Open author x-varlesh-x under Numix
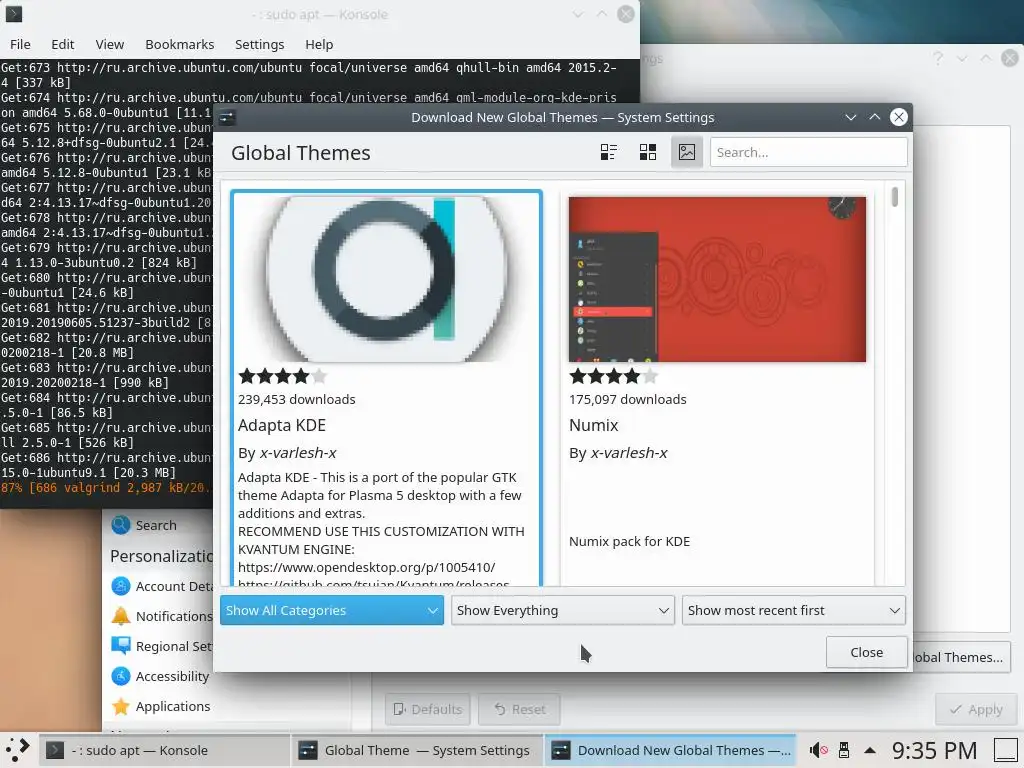This screenshot has height=768, width=1024. [629, 453]
